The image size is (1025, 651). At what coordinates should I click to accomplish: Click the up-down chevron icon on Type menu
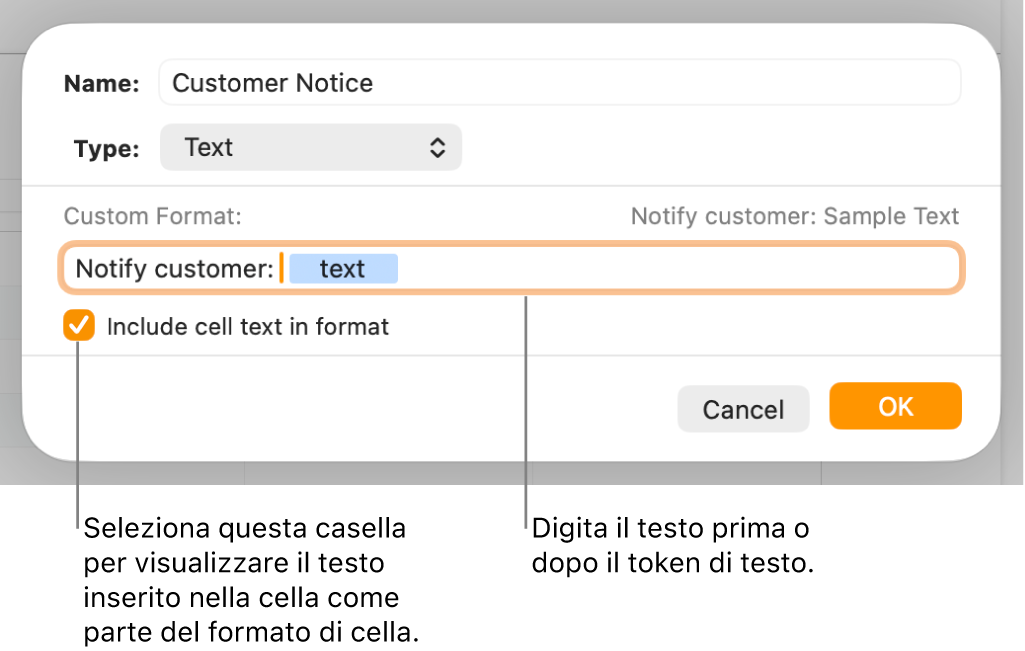(438, 147)
